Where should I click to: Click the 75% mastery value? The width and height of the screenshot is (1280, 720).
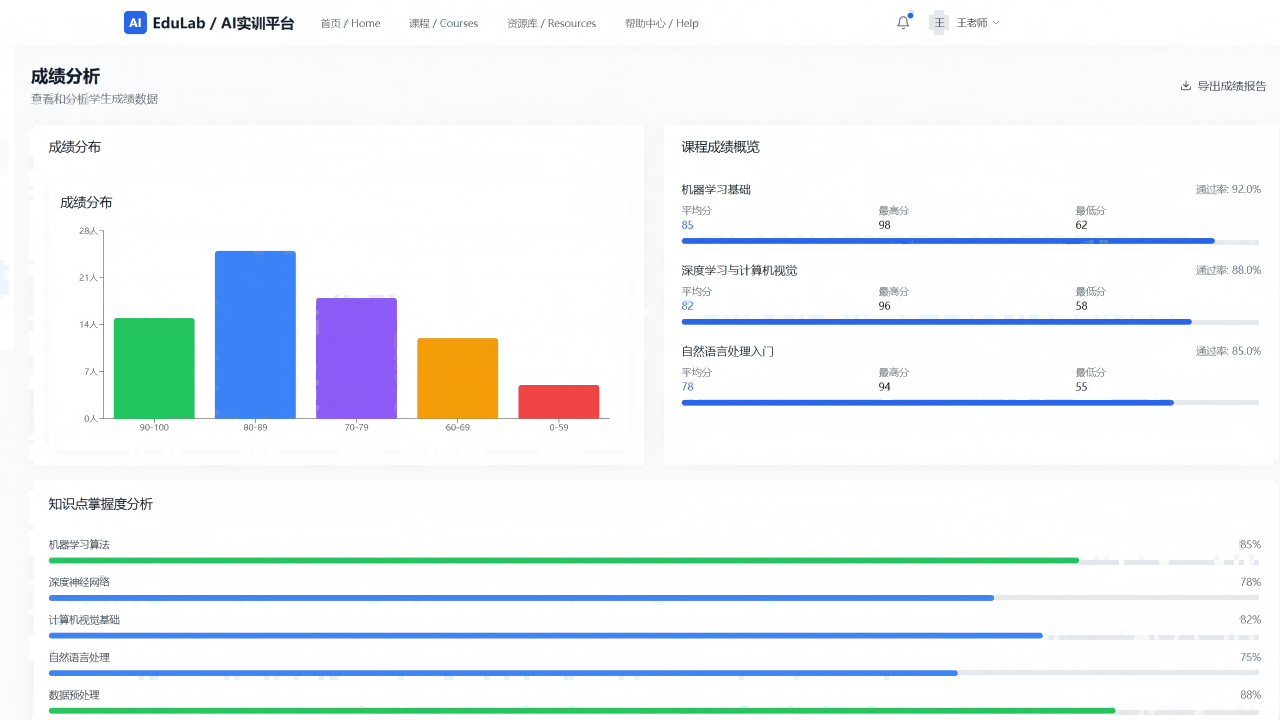[1250, 657]
